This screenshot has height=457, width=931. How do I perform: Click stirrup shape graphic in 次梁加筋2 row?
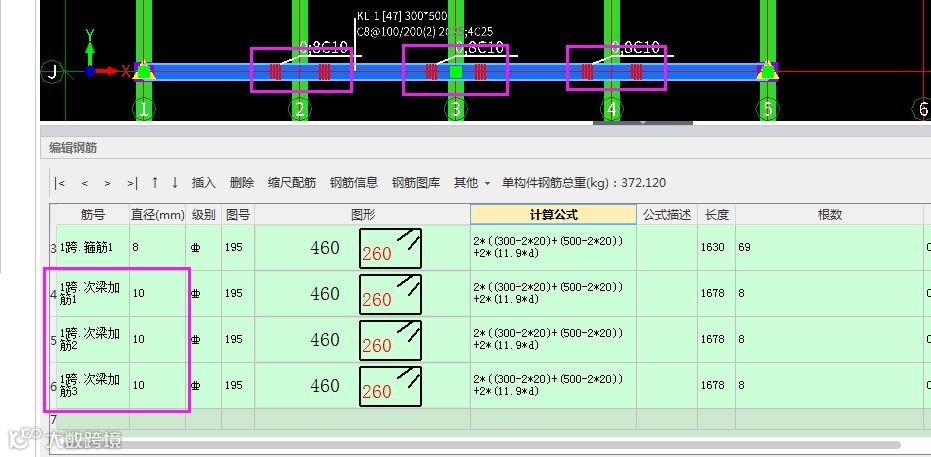click(x=390, y=340)
